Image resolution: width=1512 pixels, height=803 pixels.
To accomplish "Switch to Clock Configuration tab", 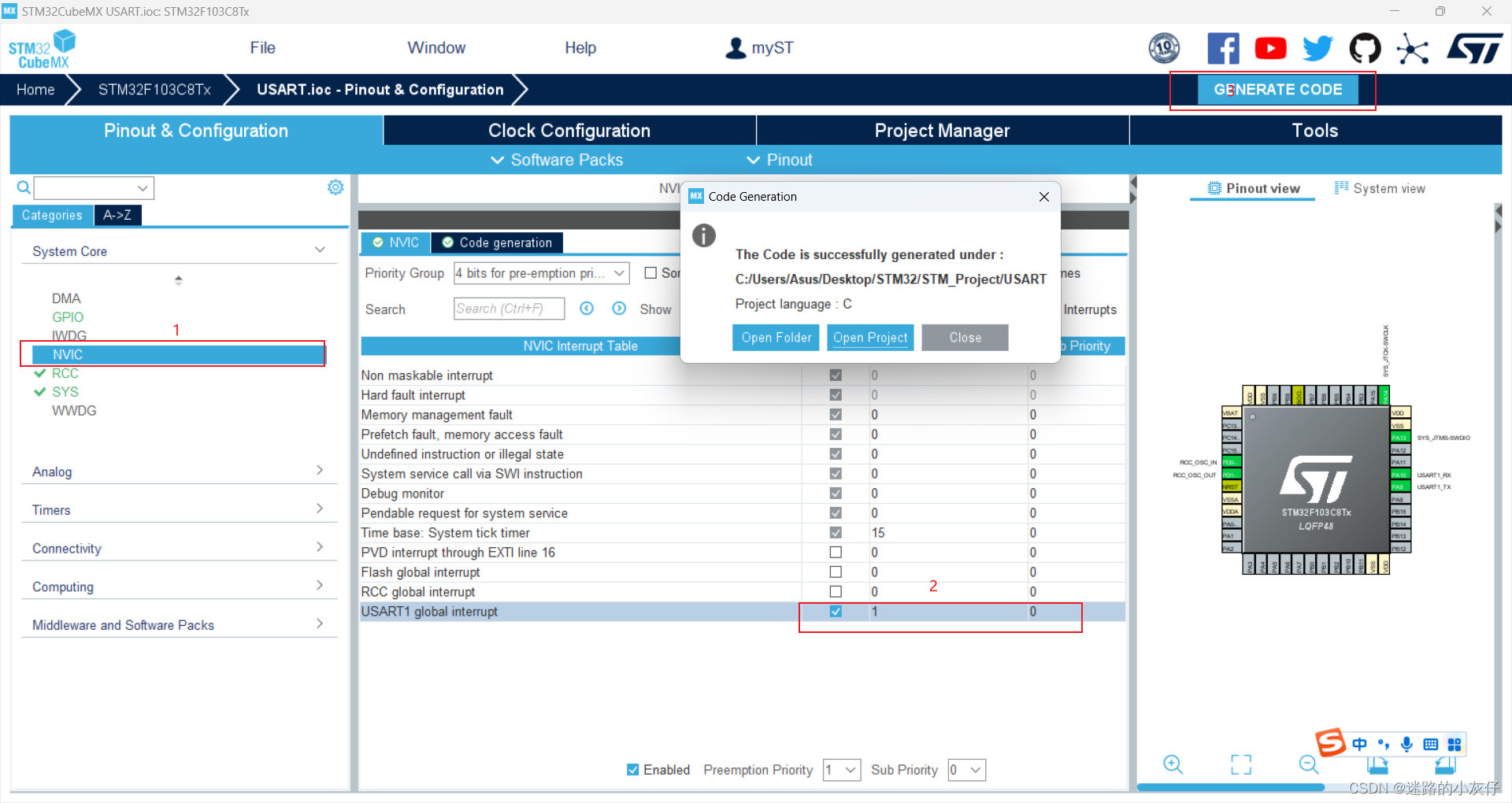I will (x=569, y=131).
